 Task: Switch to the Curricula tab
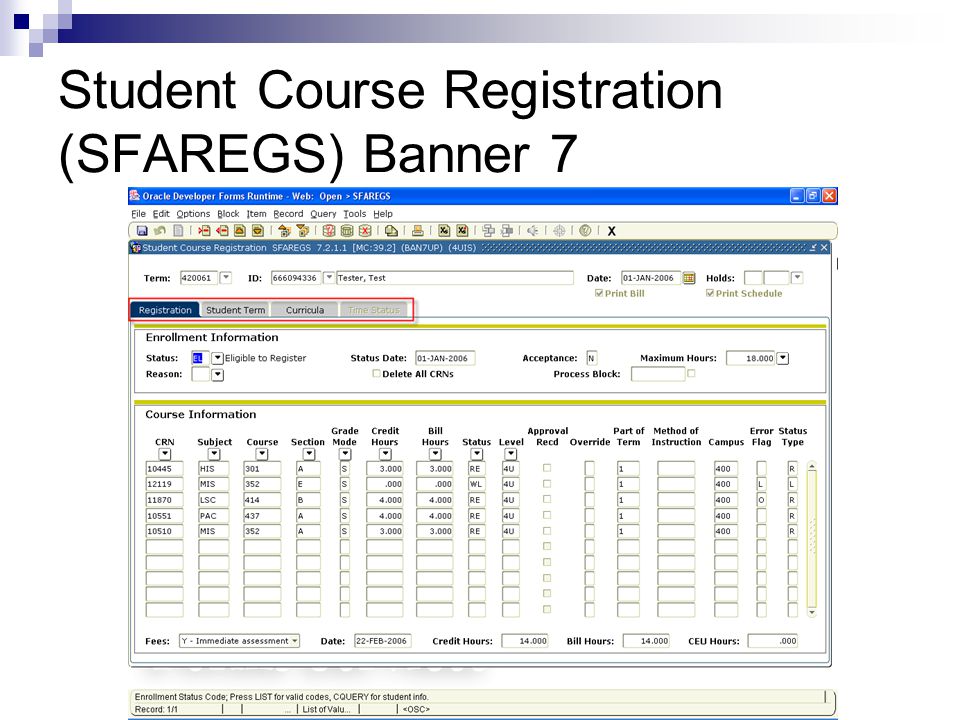click(x=305, y=310)
